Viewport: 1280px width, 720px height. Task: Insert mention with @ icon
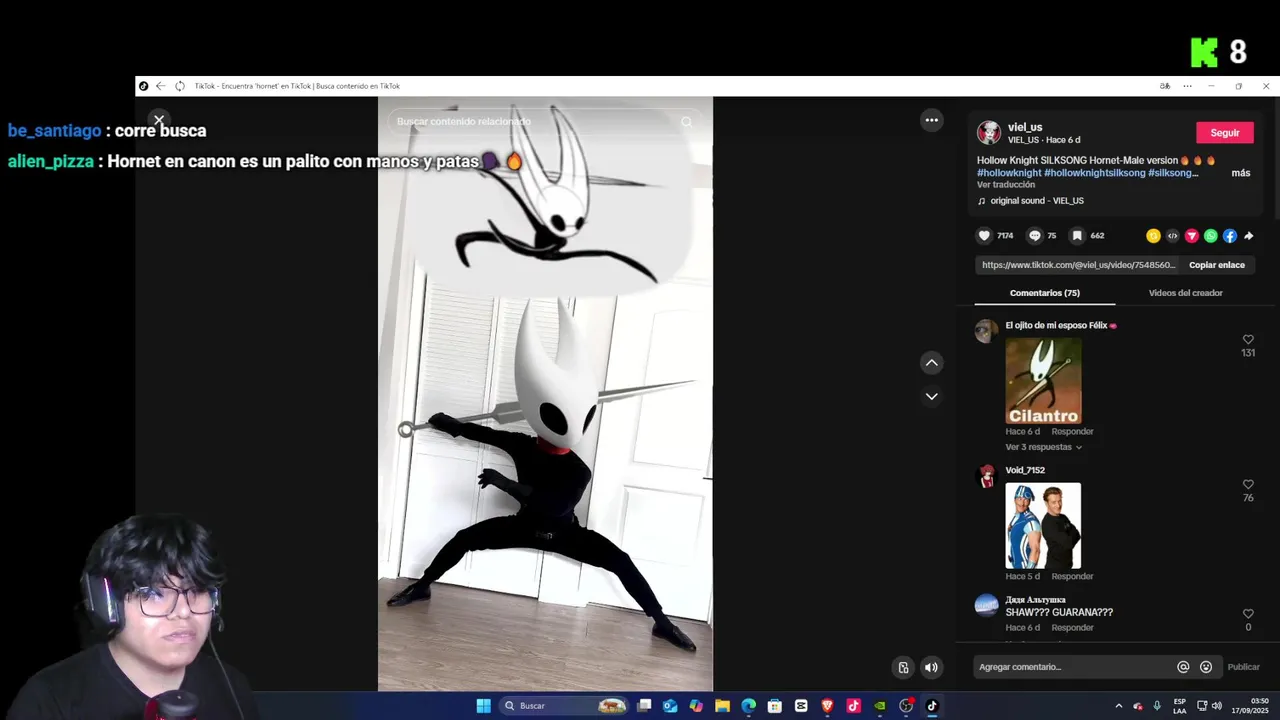click(x=1183, y=667)
